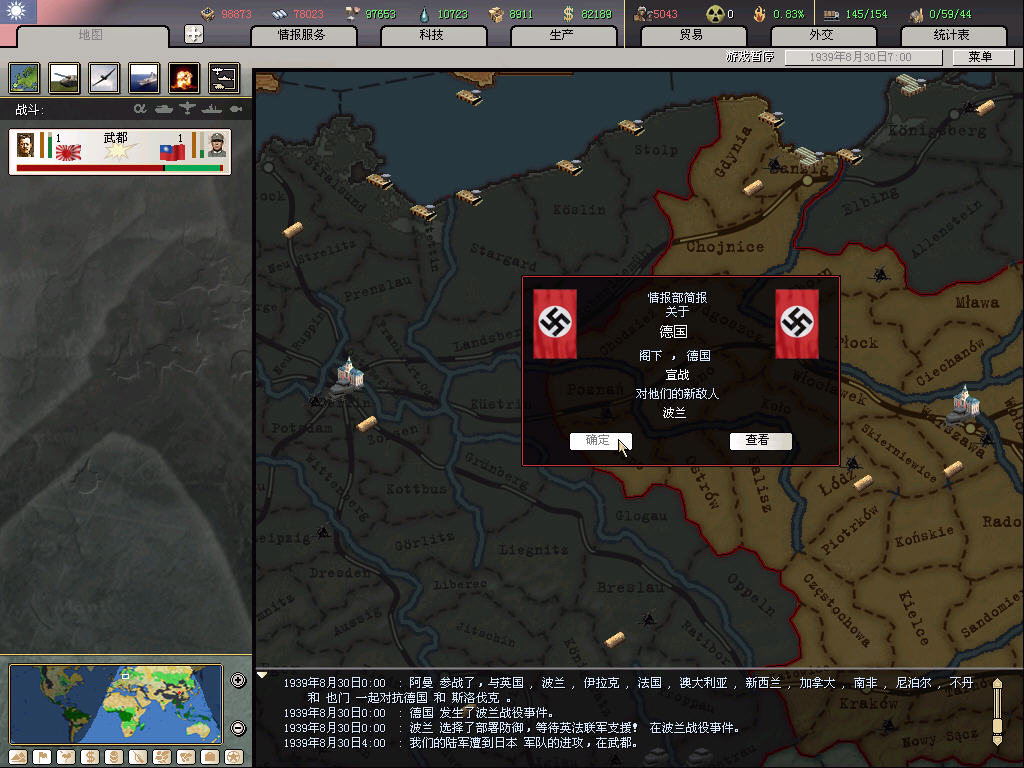Select economic map mode dollar icon
The image size is (1024, 768).
[x=90, y=757]
